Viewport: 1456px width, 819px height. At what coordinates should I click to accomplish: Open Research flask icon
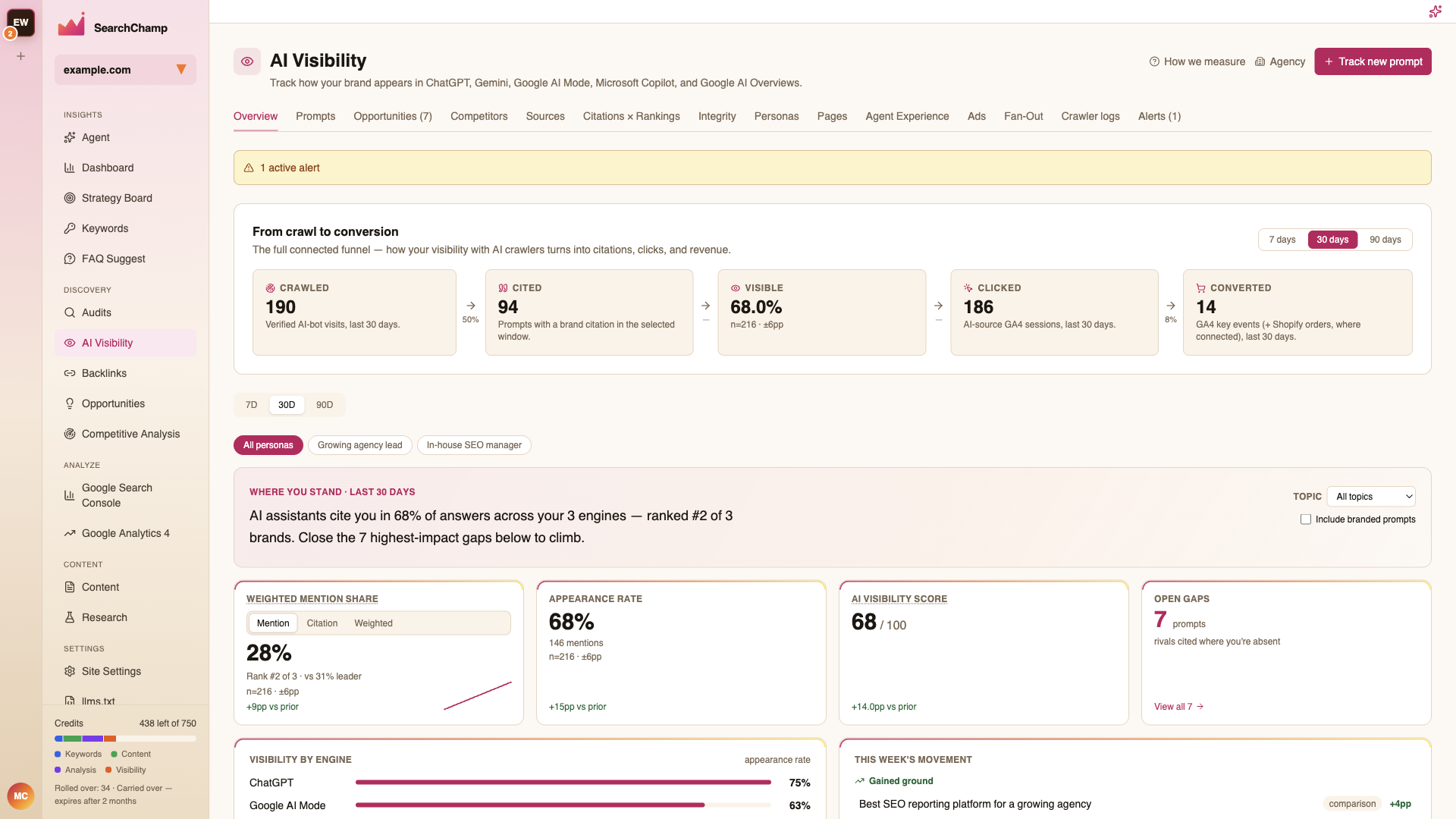click(x=70, y=617)
